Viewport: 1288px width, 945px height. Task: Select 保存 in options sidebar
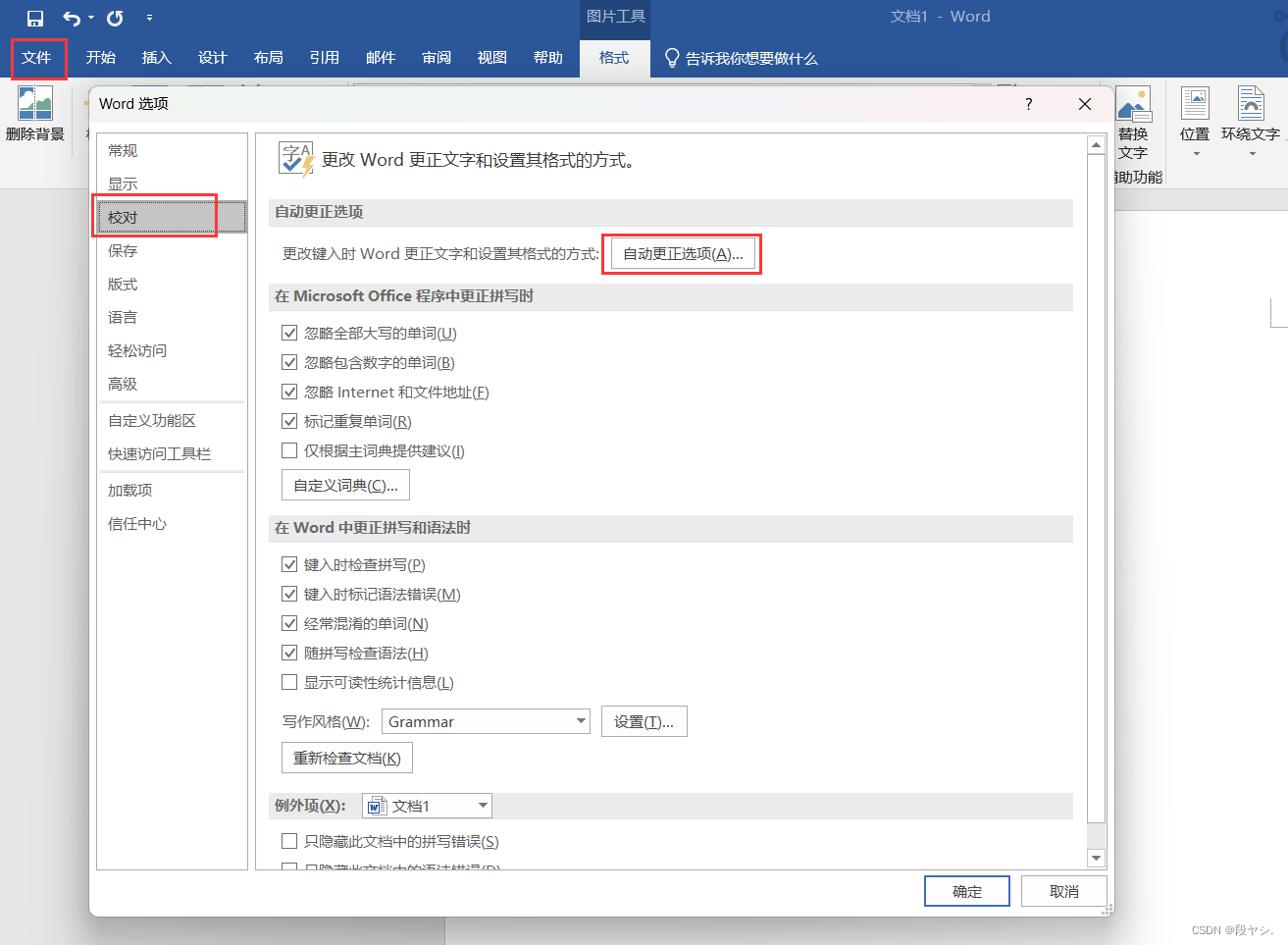pyautogui.click(x=172, y=251)
